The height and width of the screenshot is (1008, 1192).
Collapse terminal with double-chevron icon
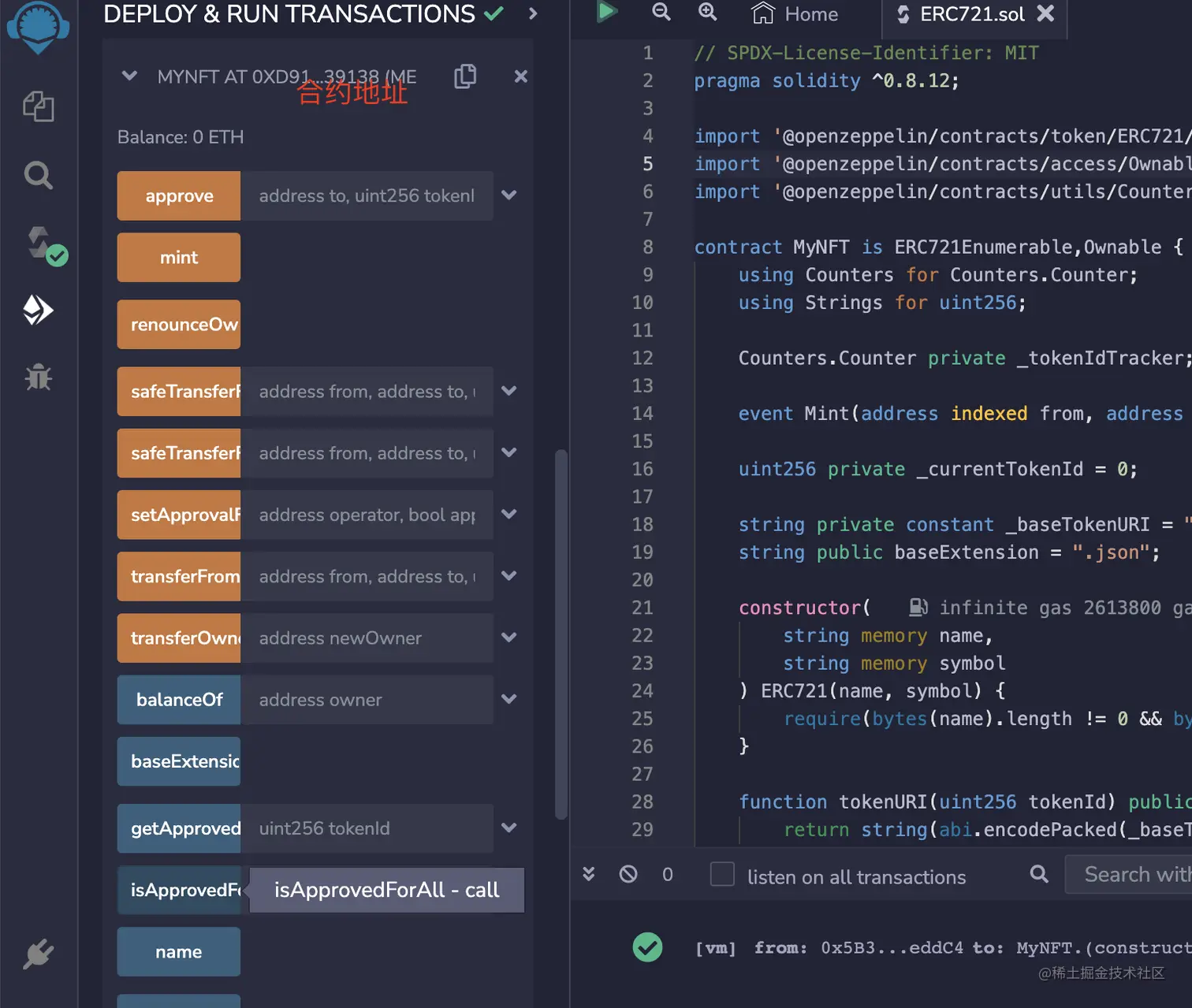[589, 873]
